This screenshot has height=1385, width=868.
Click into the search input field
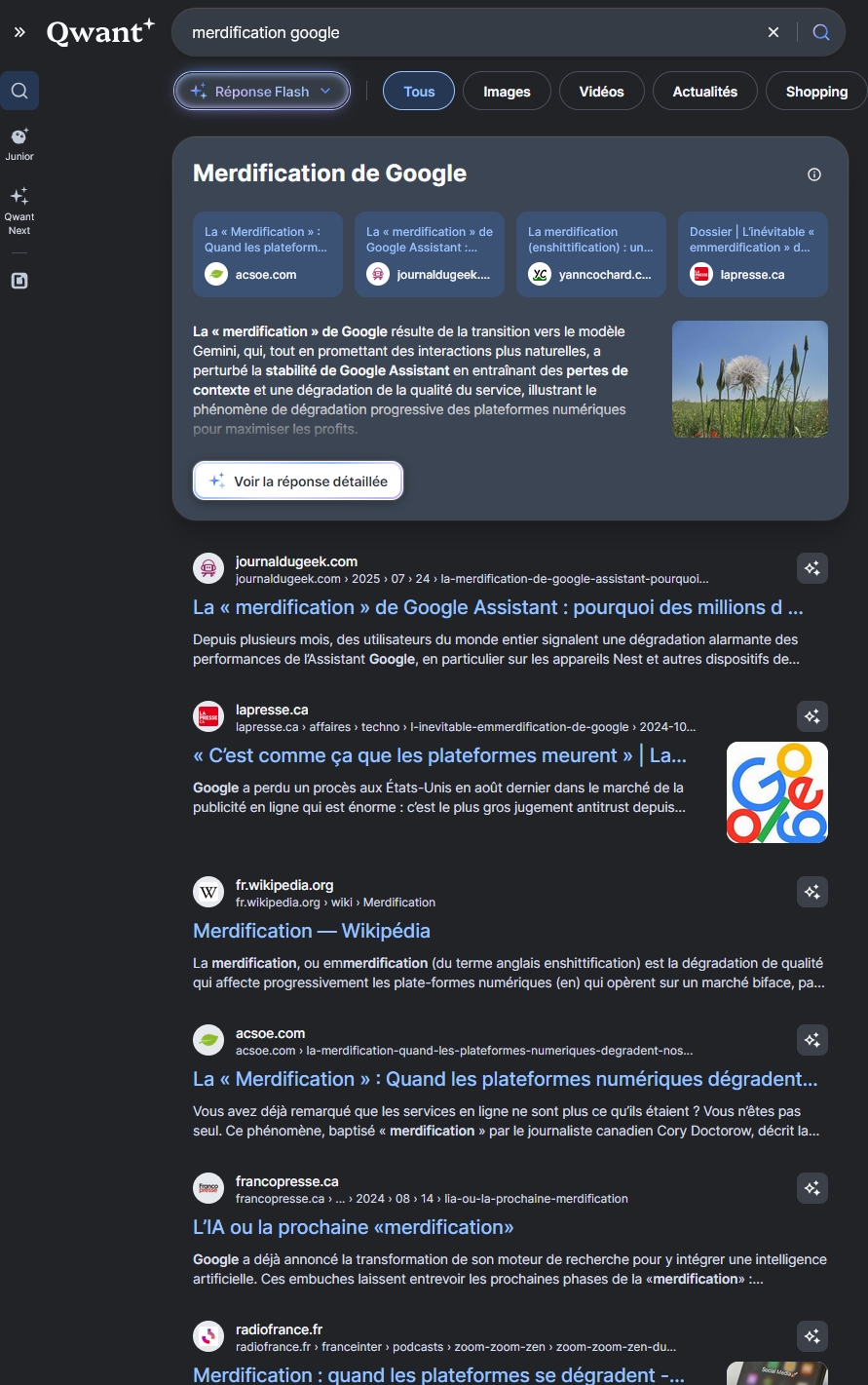(x=468, y=32)
